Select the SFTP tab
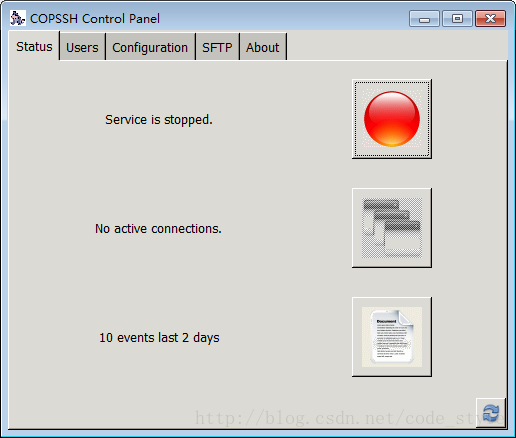 217,47
